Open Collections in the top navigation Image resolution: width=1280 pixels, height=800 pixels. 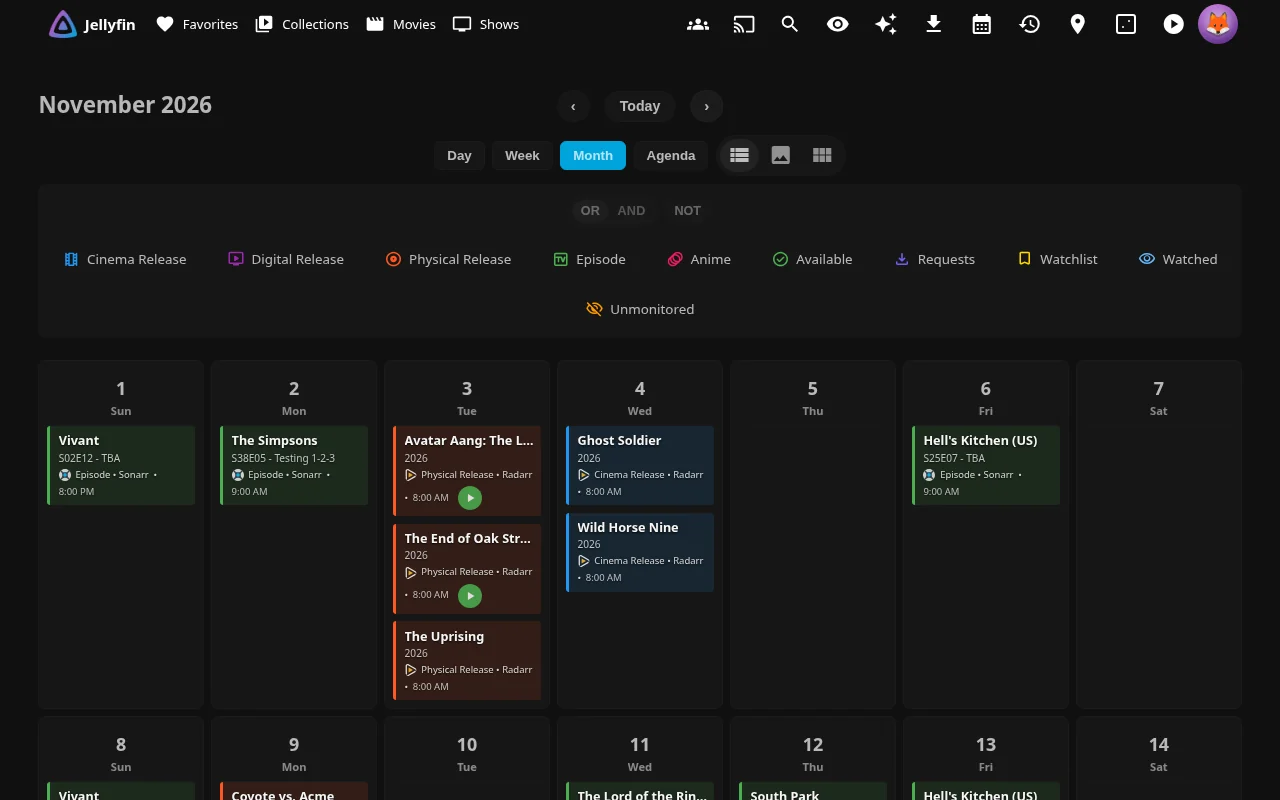coord(302,24)
